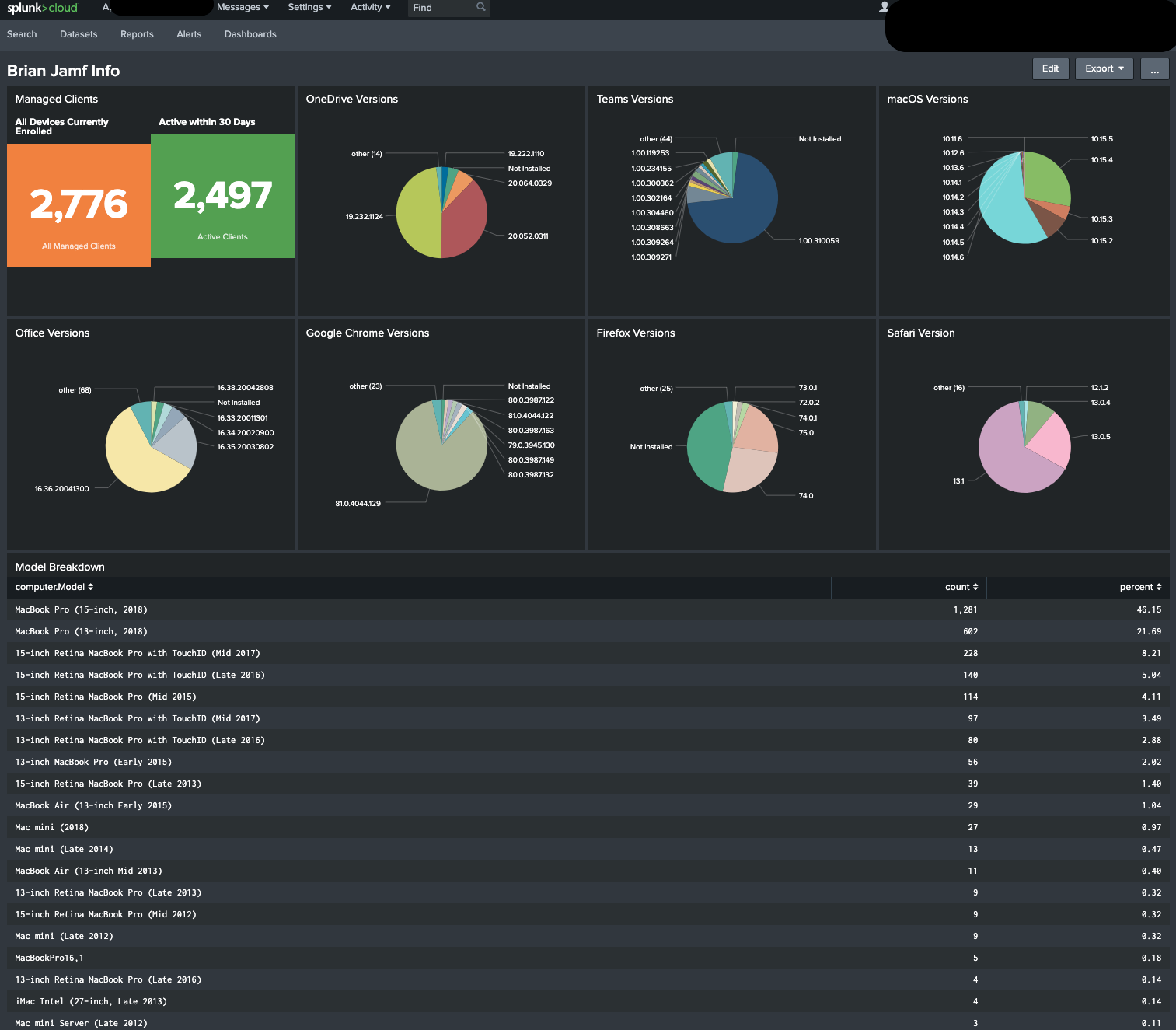Select row 'MacBookPro16,1'

pos(588,958)
